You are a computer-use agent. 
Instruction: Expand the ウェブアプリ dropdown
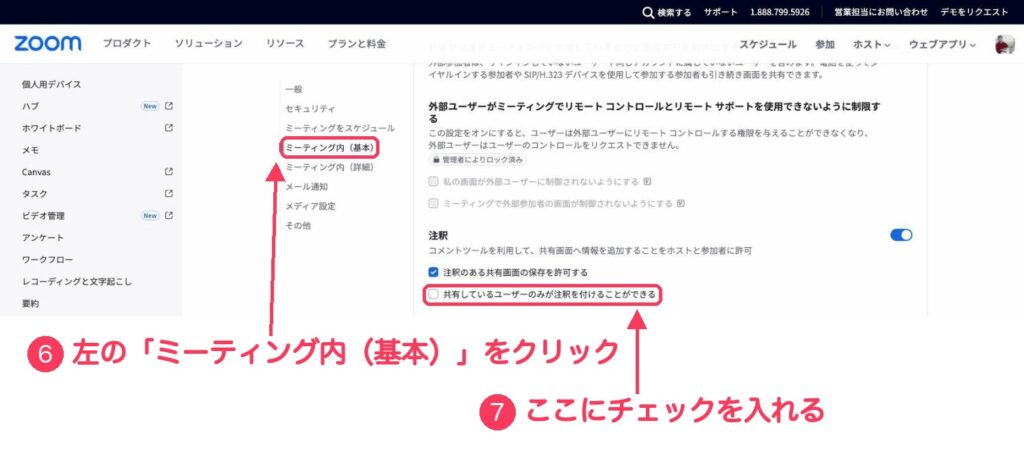(x=942, y=44)
